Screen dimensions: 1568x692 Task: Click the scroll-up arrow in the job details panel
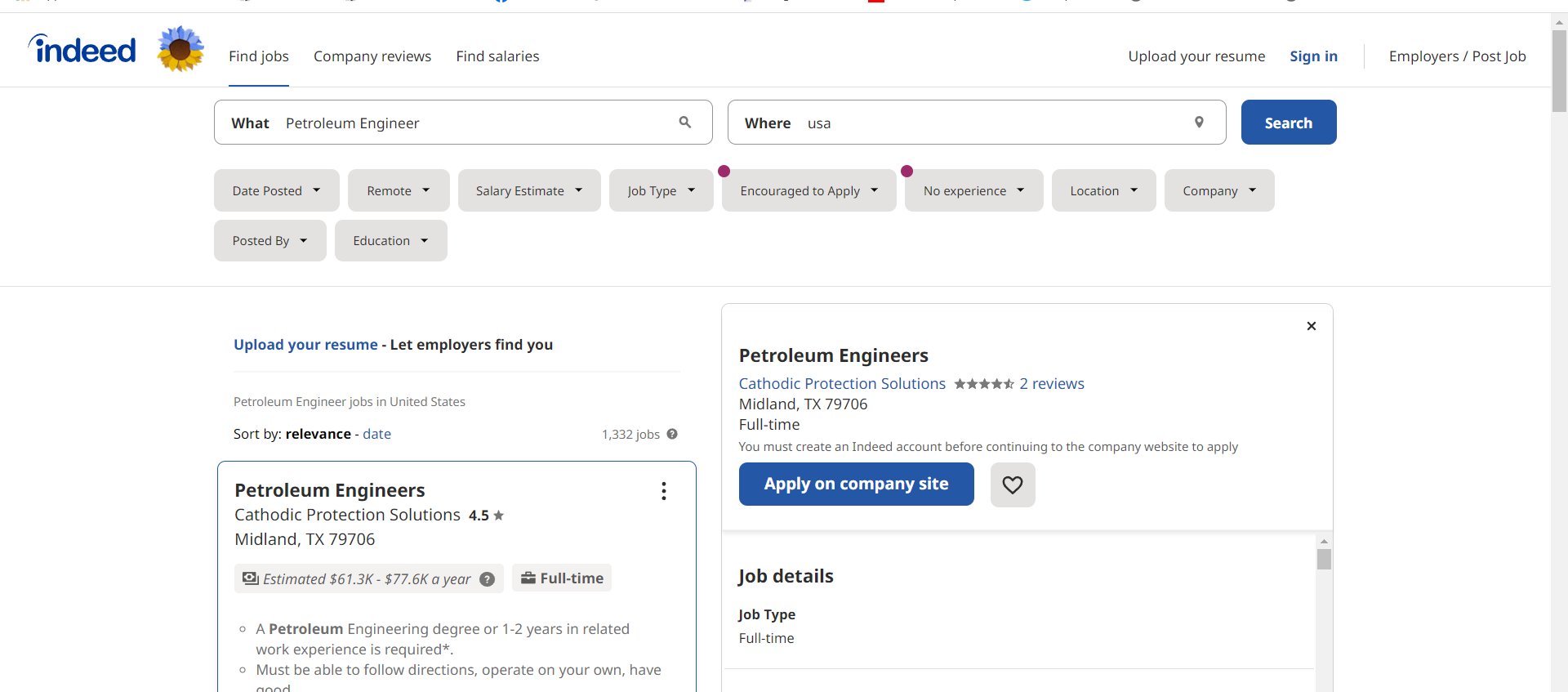click(1324, 541)
